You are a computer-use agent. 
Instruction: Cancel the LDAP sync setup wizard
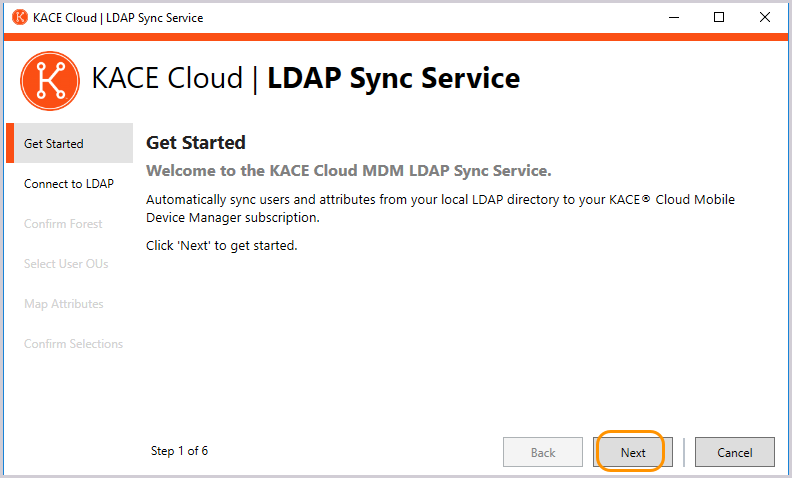pos(735,452)
